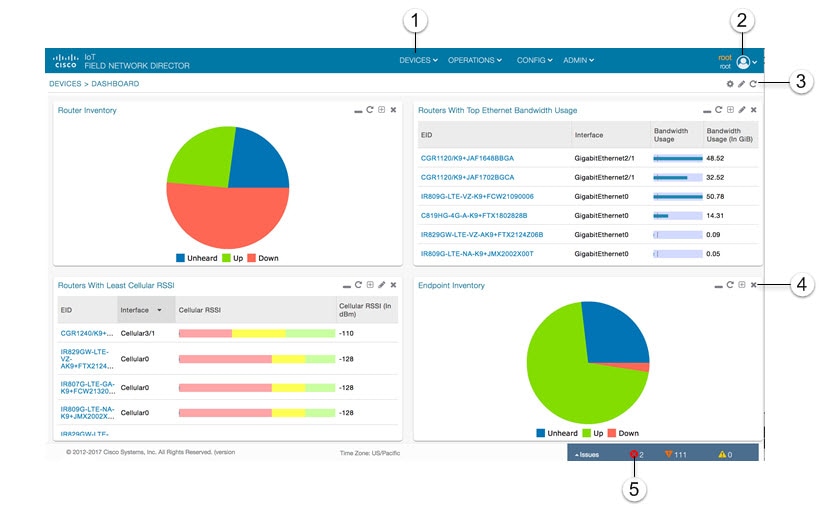Toggle Down in Router Inventory legend
The width and height of the screenshot is (819, 507).
pyautogui.click(x=263, y=258)
